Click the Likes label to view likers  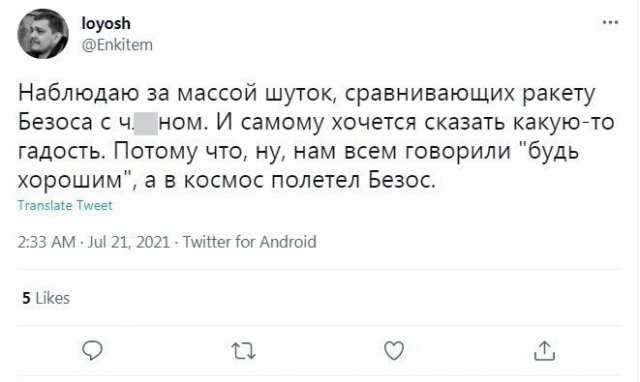[53, 298]
